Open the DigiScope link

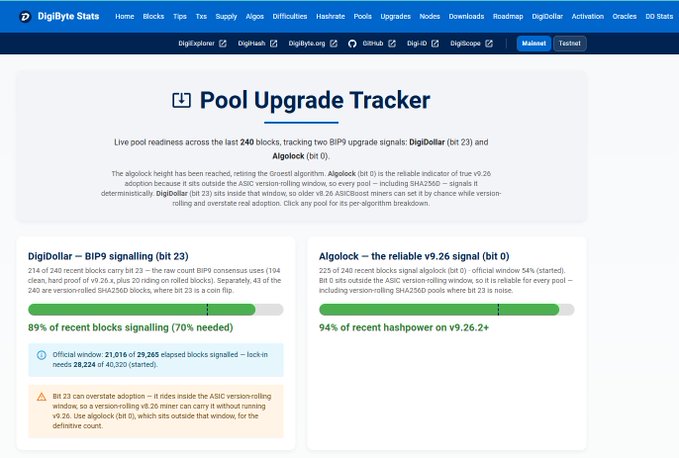click(465, 43)
